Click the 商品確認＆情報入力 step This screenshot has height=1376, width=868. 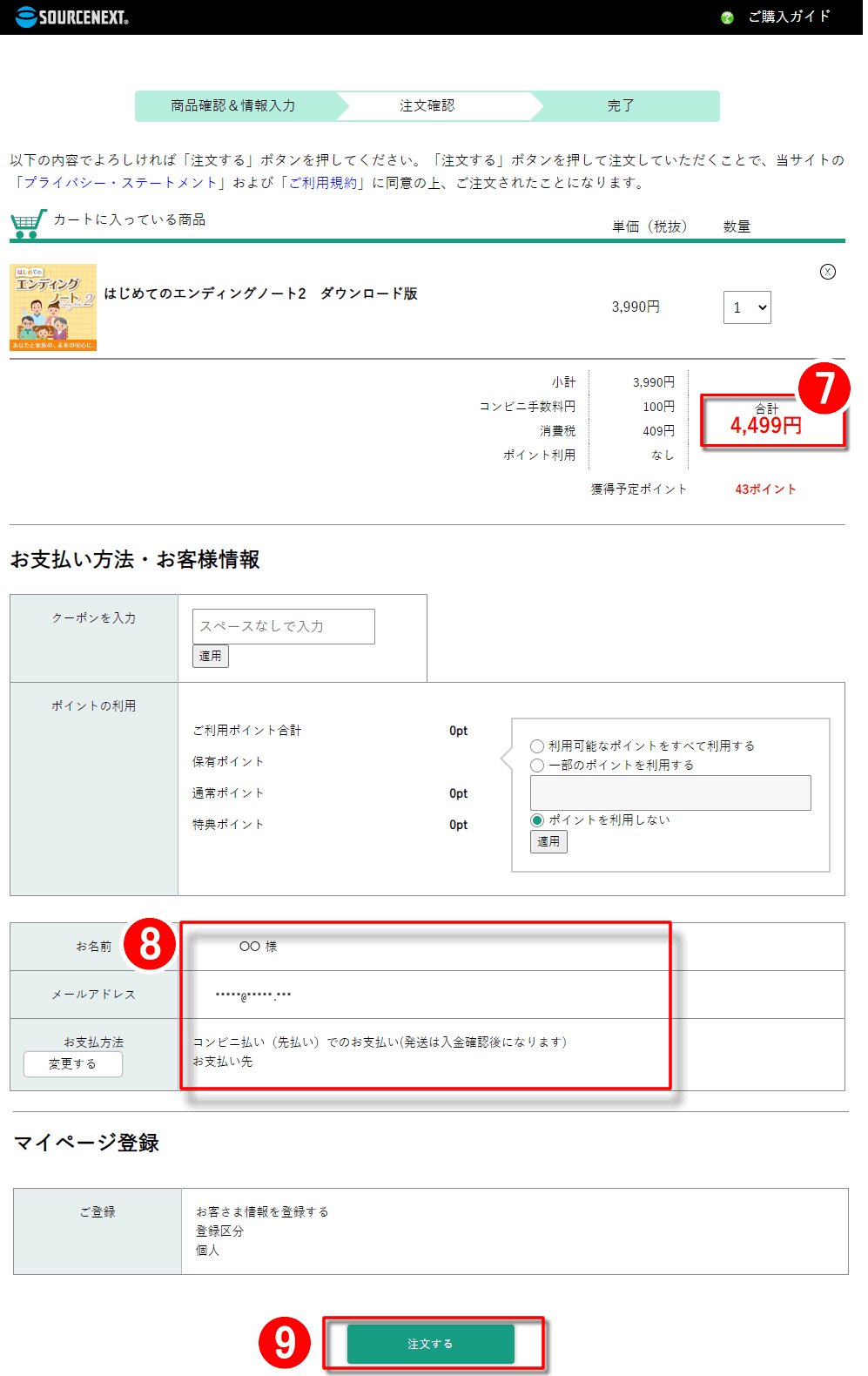coord(233,105)
